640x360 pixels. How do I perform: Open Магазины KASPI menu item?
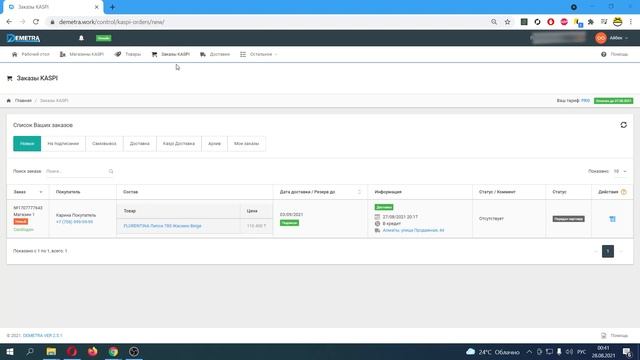[x=82, y=54]
